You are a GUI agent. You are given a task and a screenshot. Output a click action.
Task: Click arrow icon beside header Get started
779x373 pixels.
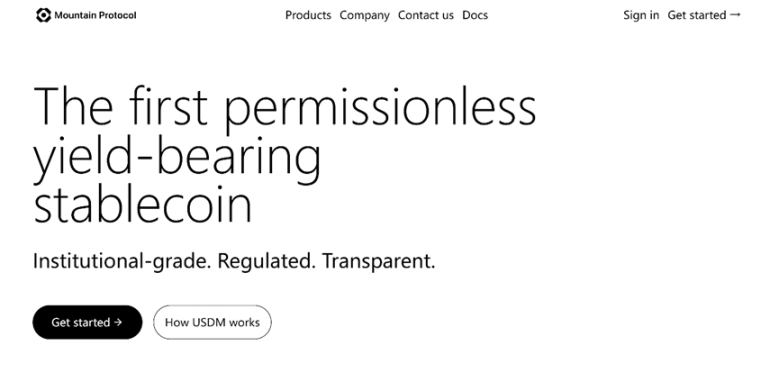[735, 15]
